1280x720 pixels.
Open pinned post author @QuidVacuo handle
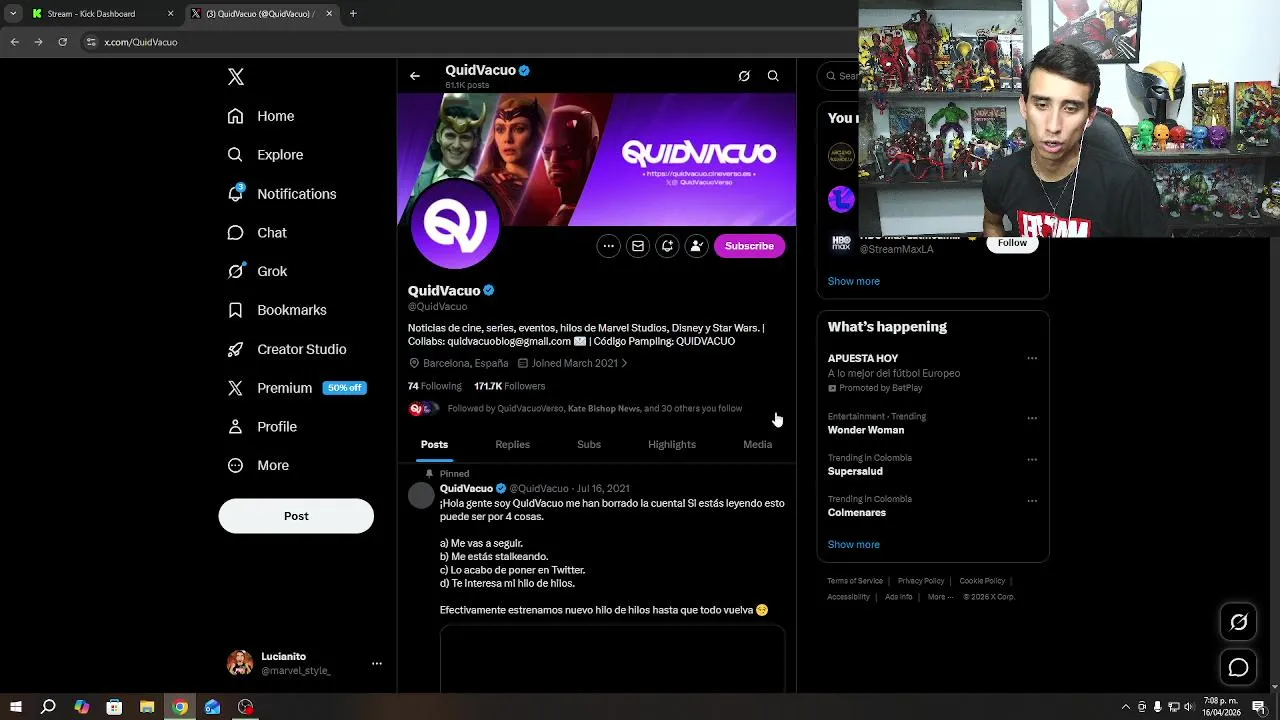(x=539, y=489)
